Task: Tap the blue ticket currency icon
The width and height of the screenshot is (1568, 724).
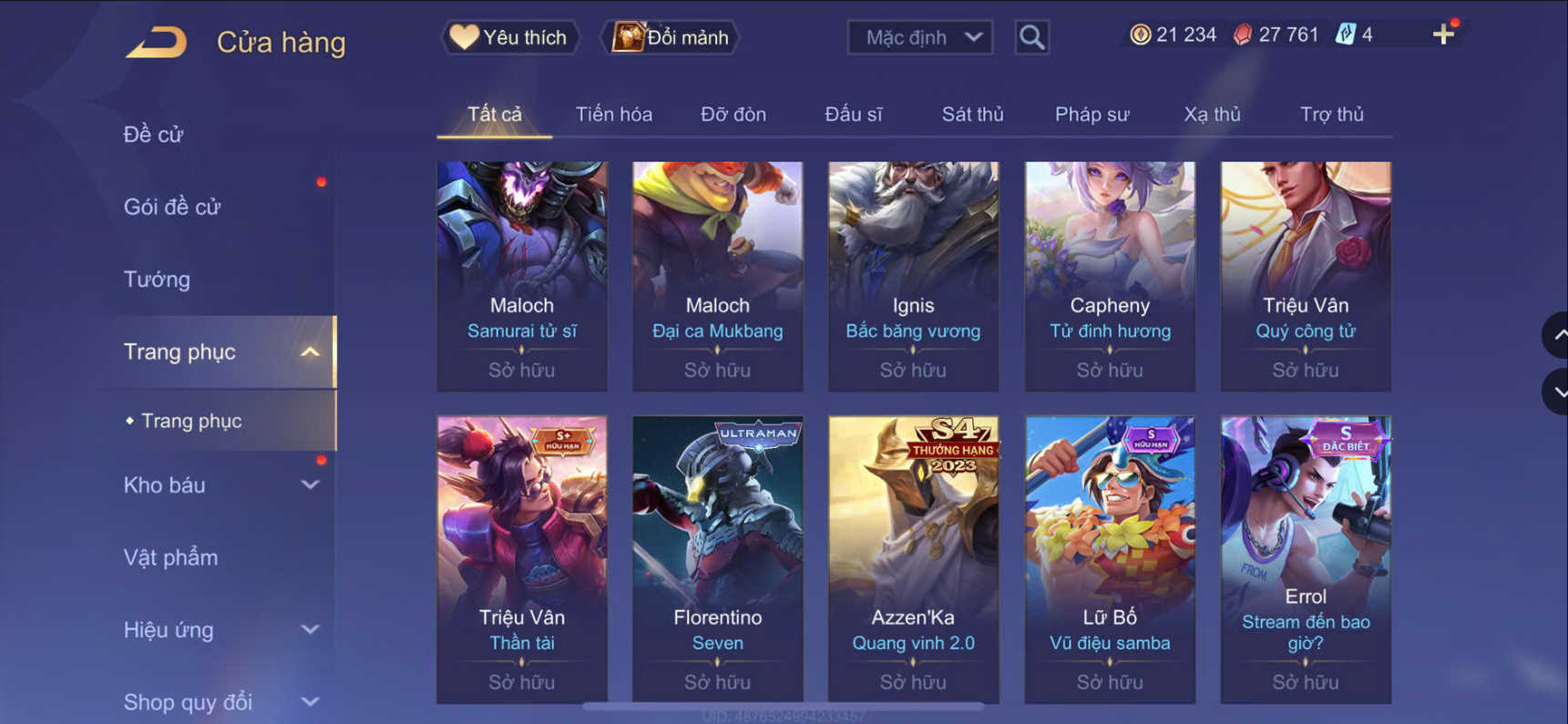Action: [1345, 35]
